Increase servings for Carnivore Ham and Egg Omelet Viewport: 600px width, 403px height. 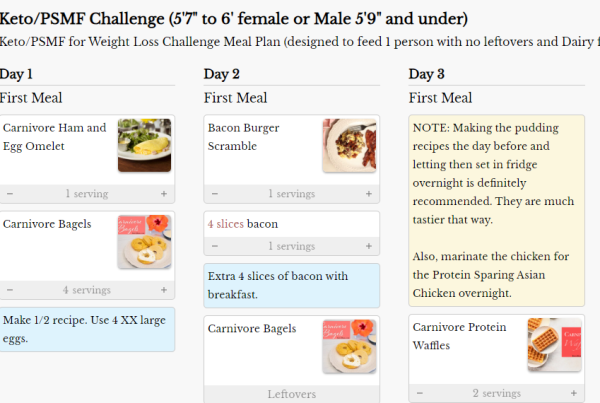[164, 194]
